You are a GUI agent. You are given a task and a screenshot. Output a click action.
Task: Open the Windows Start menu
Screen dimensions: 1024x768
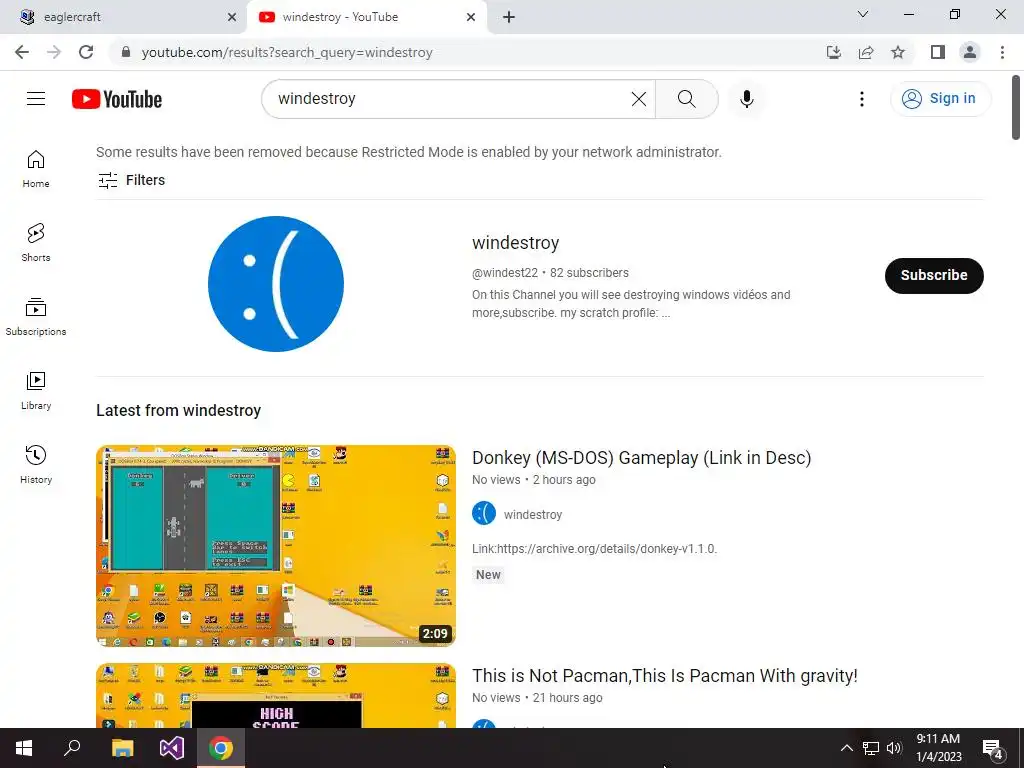pos(24,748)
